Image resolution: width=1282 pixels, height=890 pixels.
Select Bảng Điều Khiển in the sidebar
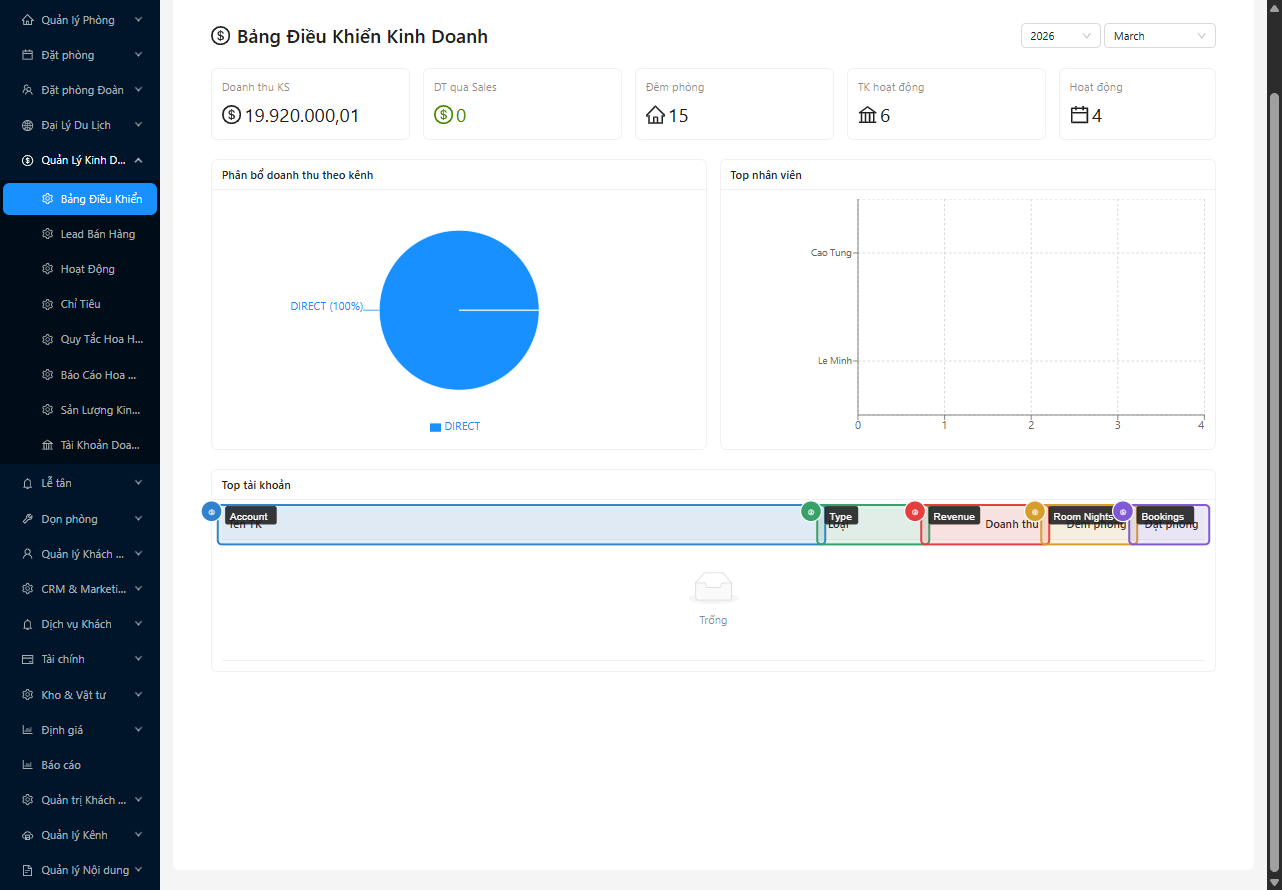(100, 199)
